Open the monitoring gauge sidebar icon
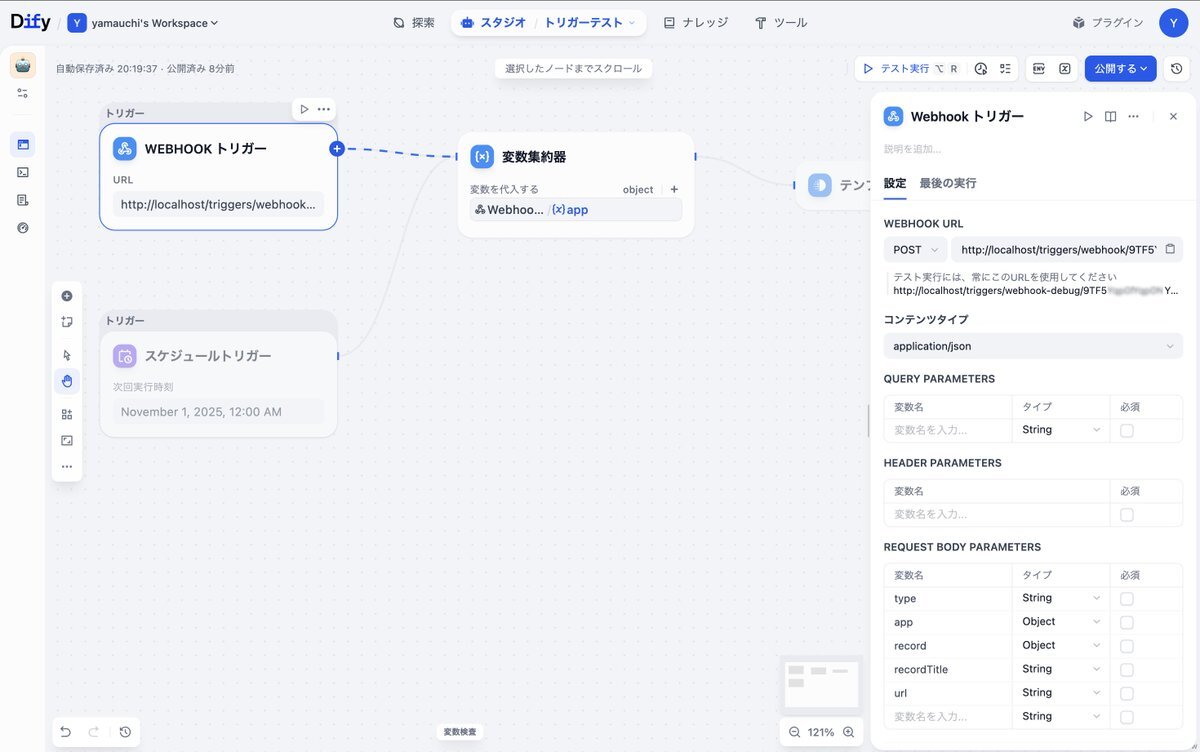Viewport: 1200px width, 752px height. point(23,227)
